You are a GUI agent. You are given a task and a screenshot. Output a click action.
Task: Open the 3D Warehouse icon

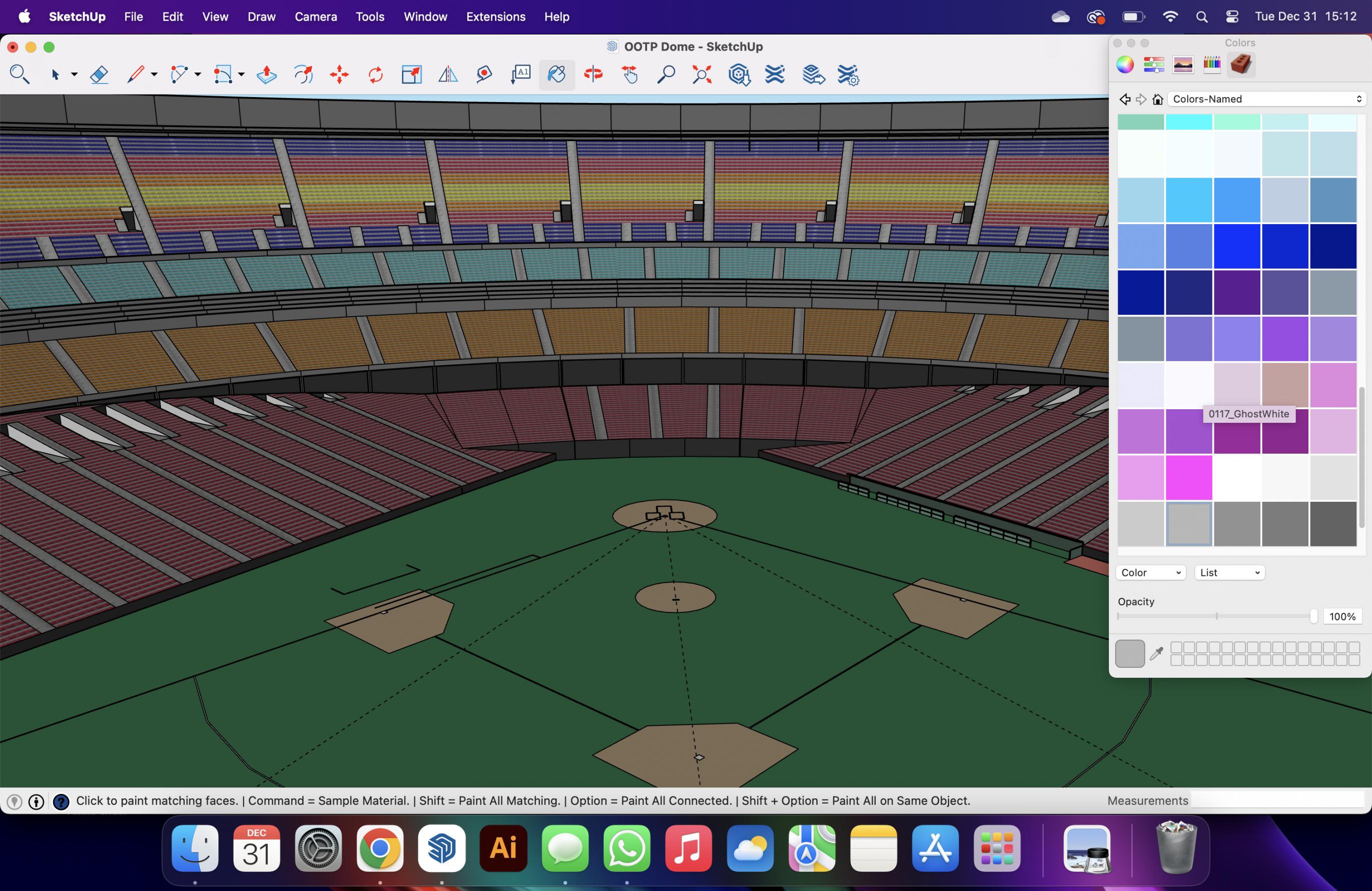(x=739, y=75)
